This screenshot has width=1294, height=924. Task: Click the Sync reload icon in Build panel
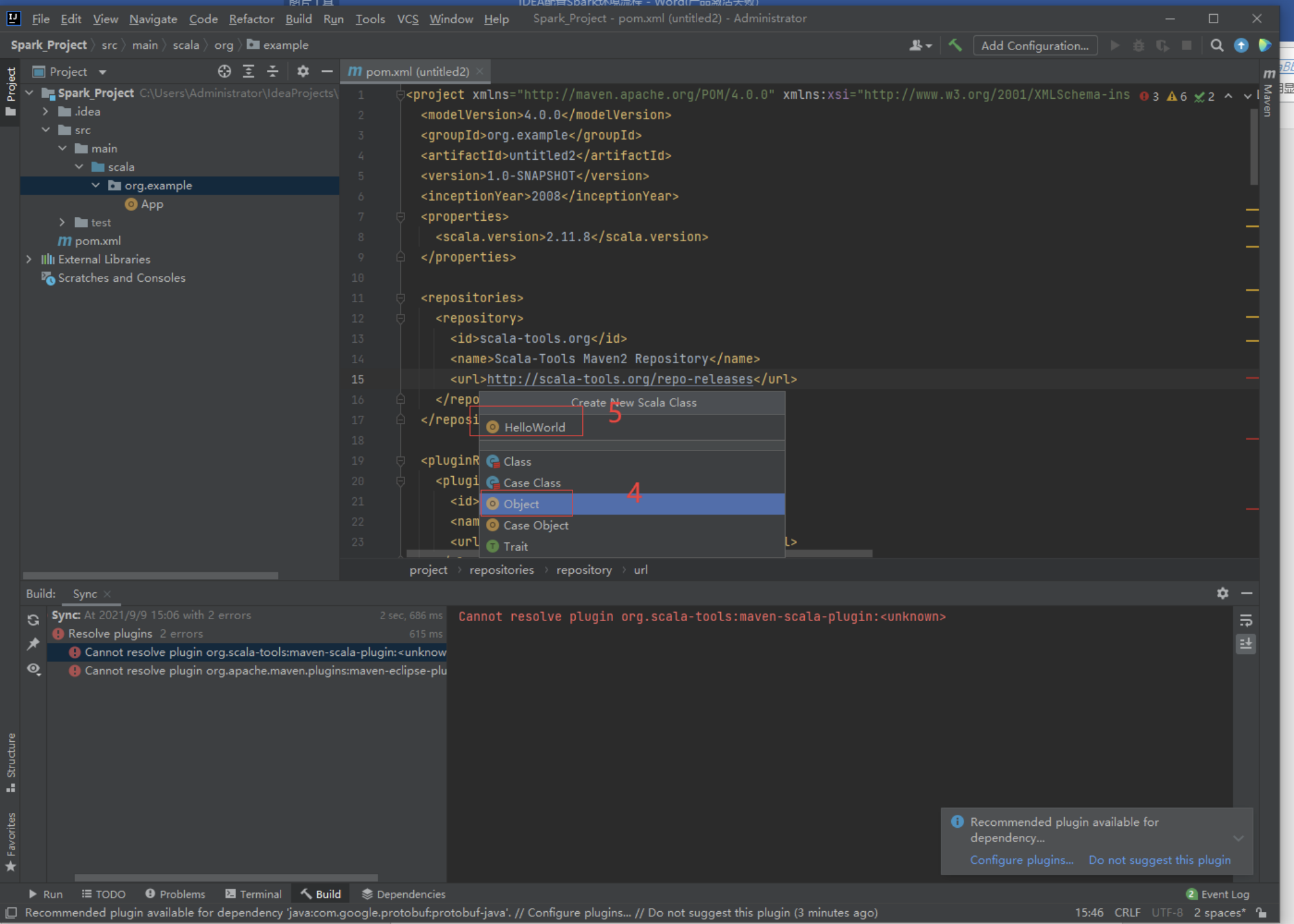coord(33,620)
